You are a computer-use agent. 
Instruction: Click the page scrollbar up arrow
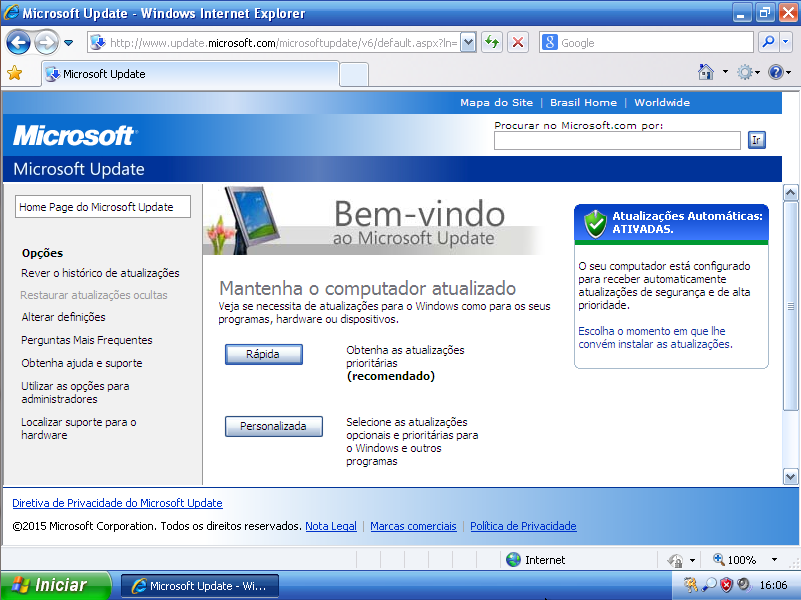coord(790,193)
